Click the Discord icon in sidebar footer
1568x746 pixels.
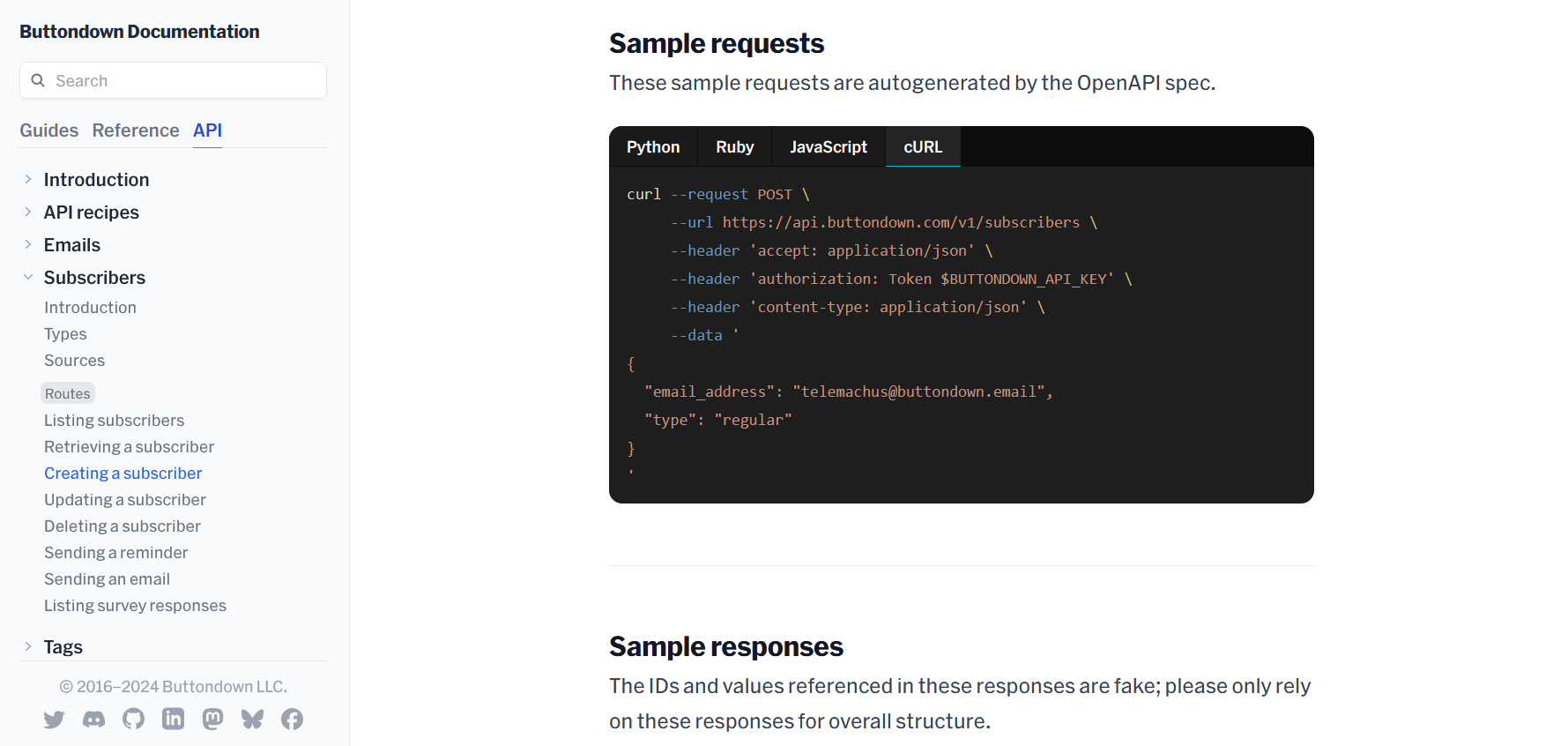93,720
